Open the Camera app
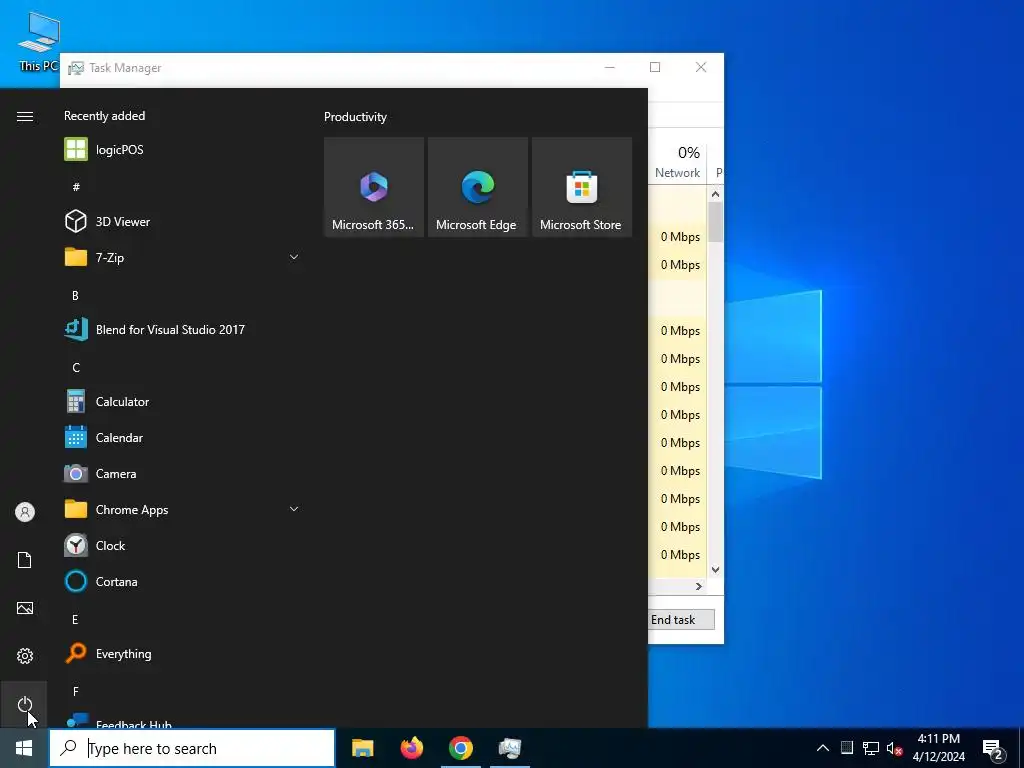1024x768 pixels. pyautogui.click(x=183, y=473)
